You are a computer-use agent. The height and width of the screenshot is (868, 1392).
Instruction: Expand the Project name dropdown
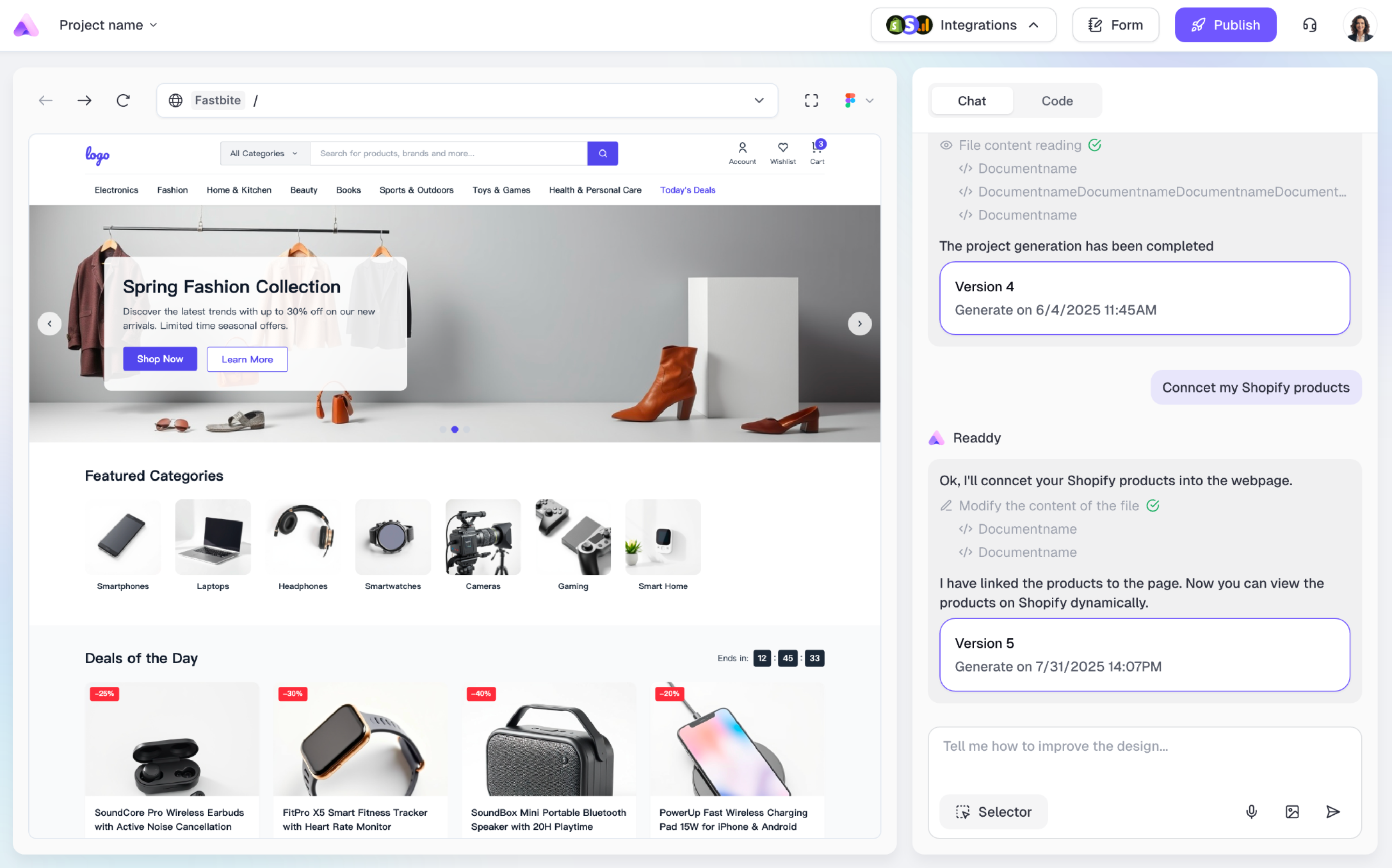[108, 25]
